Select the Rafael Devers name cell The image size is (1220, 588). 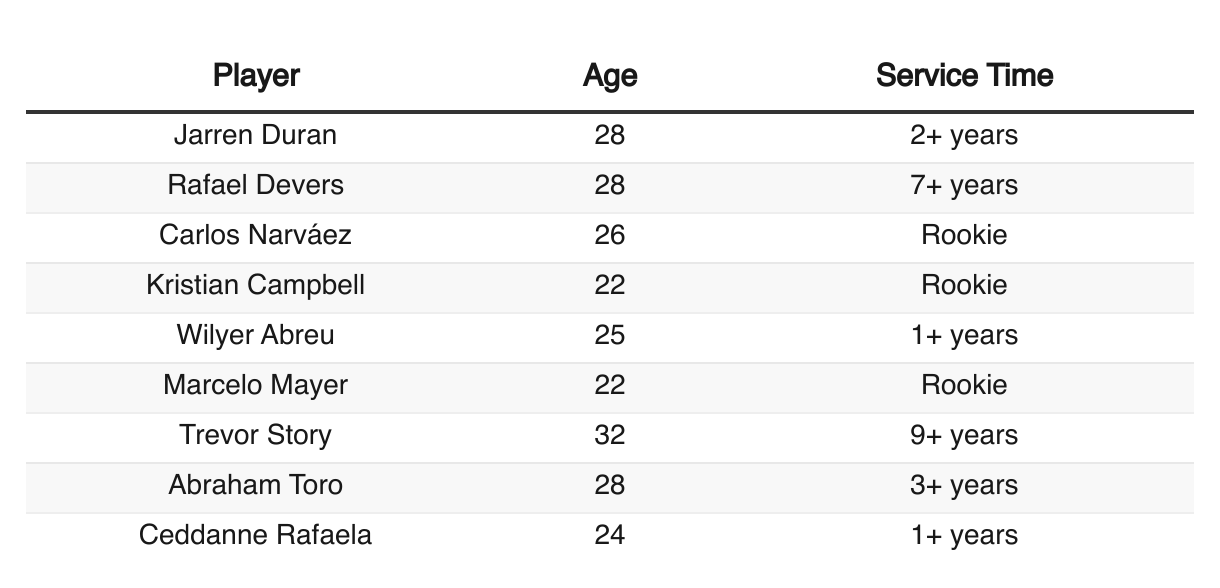256,185
